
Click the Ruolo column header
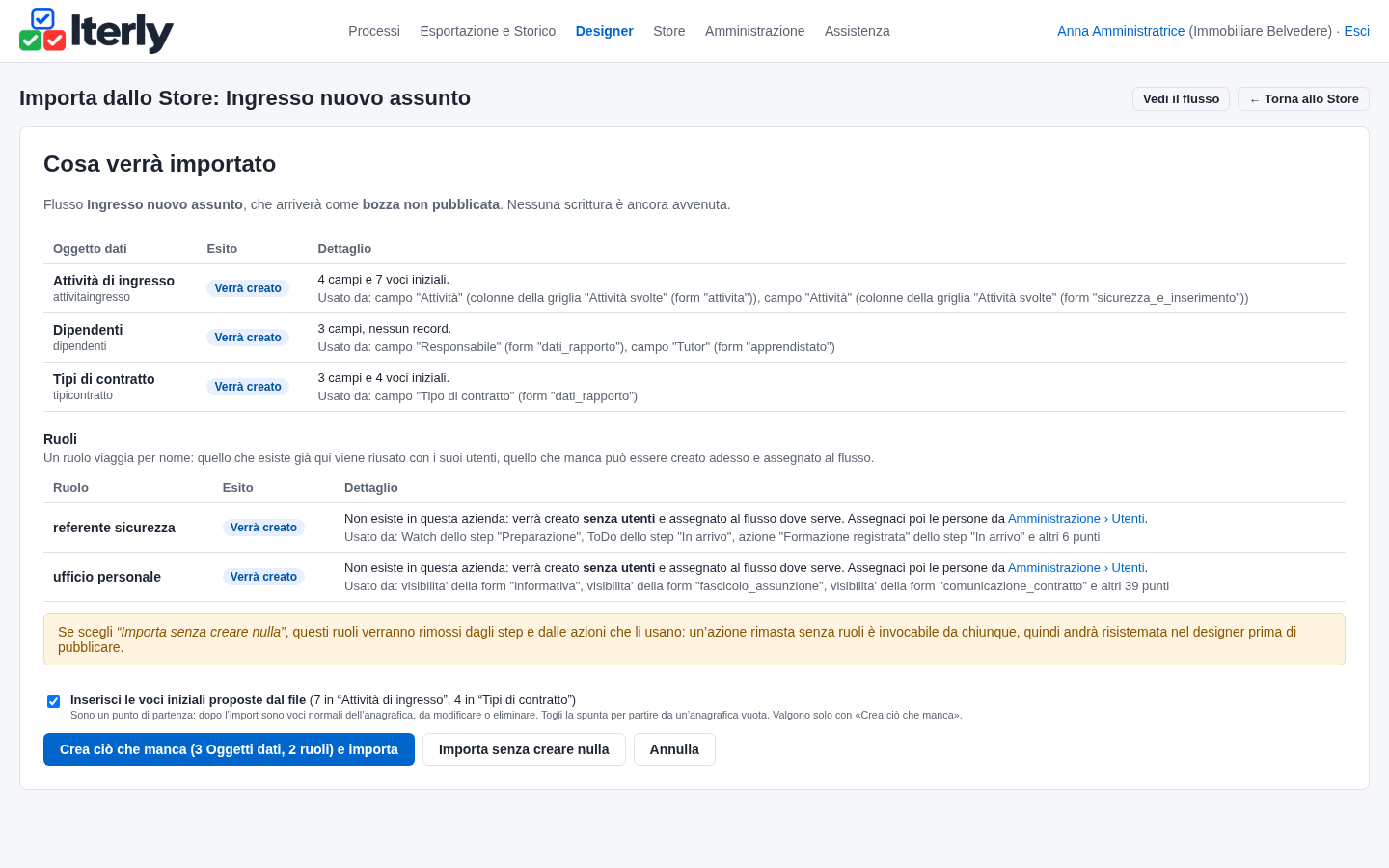point(70,488)
